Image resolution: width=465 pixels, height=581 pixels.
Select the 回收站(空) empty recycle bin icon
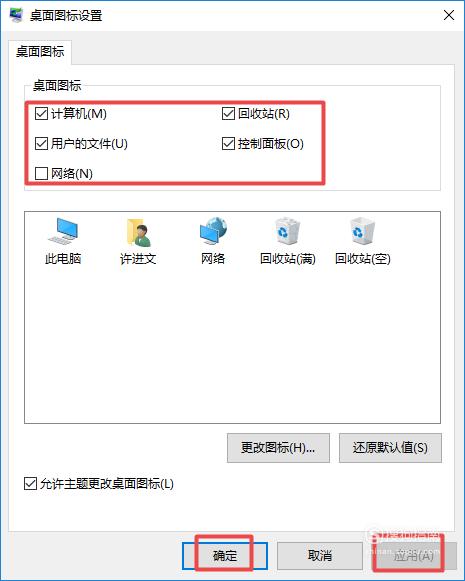pyautogui.click(x=362, y=241)
